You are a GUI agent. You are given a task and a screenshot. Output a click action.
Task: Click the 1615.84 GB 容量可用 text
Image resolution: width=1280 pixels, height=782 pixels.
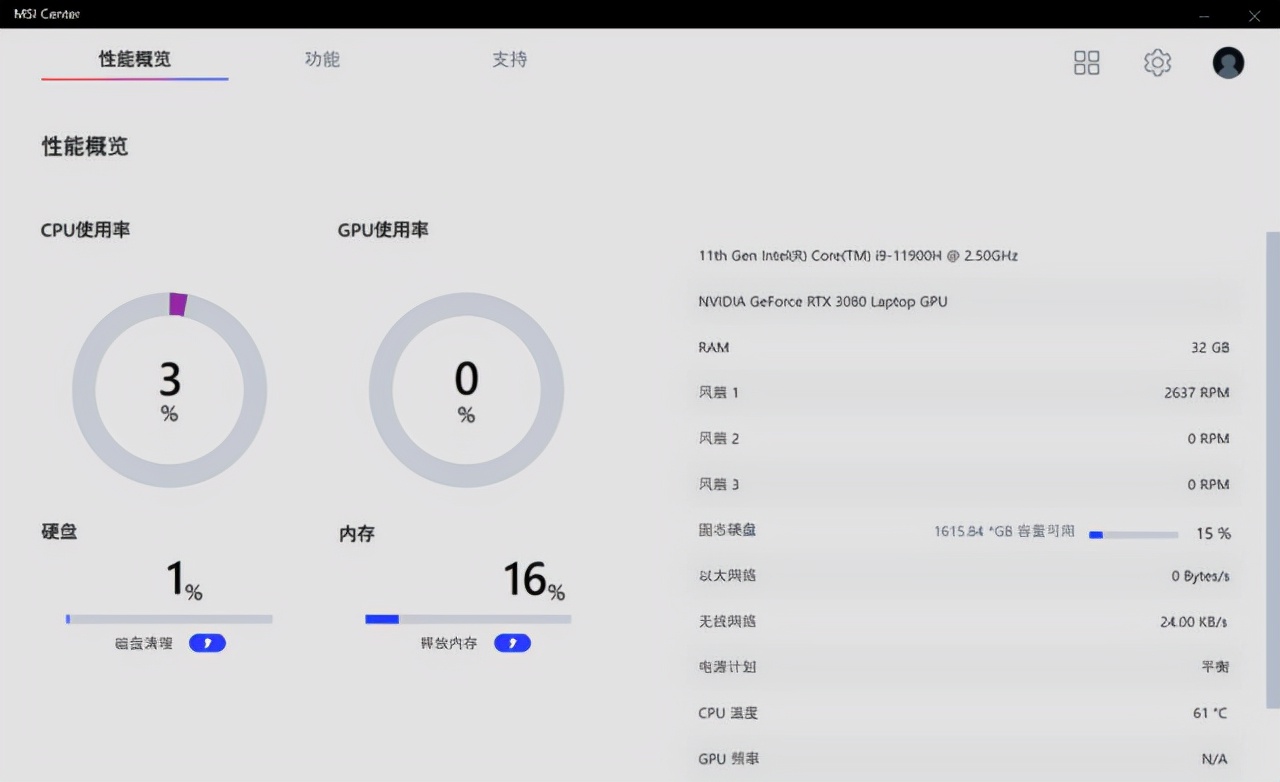[1004, 531]
